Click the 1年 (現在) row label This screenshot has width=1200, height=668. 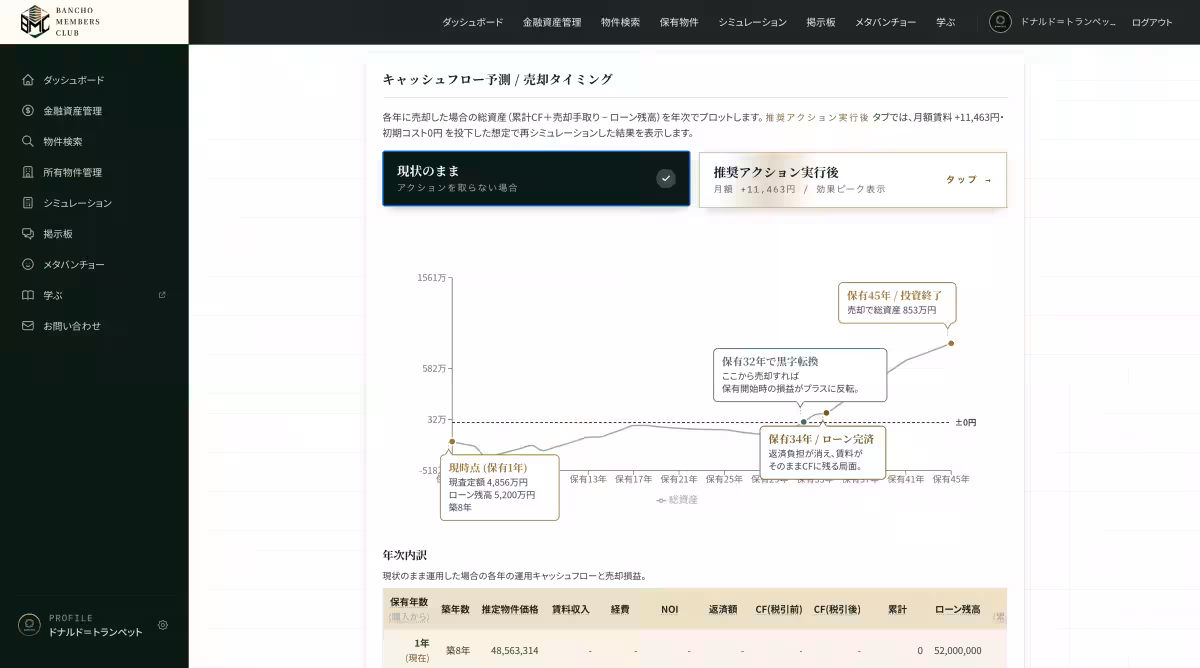(x=418, y=650)
